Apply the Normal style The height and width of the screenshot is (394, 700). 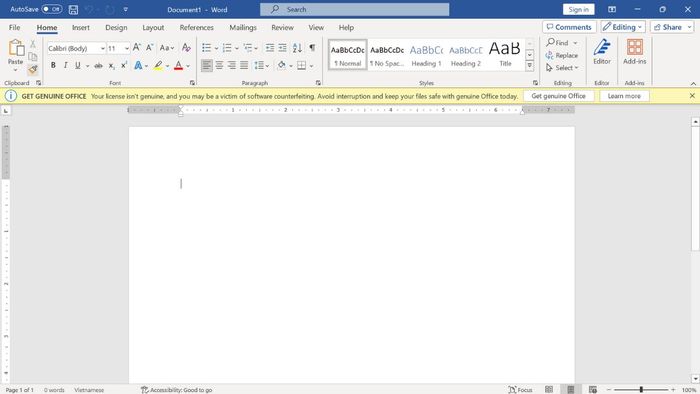point(348,55)
